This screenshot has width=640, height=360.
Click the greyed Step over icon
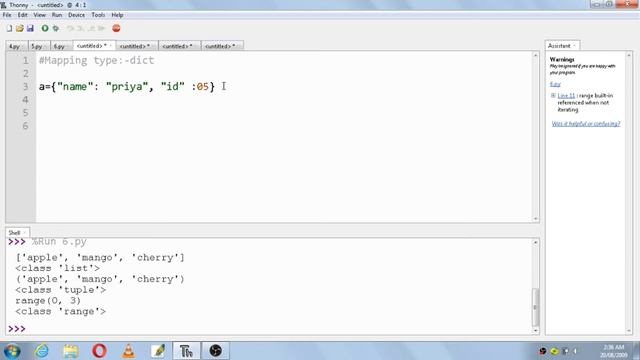(x=70, y=28)
